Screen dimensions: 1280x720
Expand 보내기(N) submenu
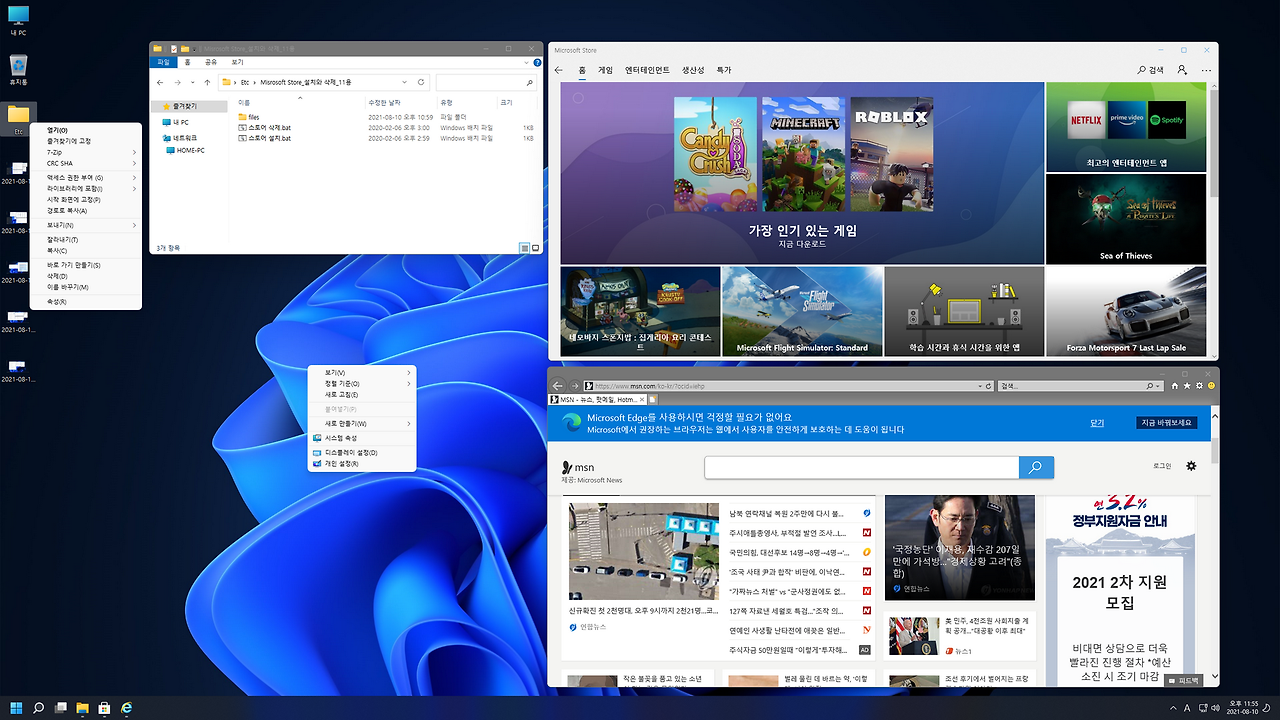[86, 225]
